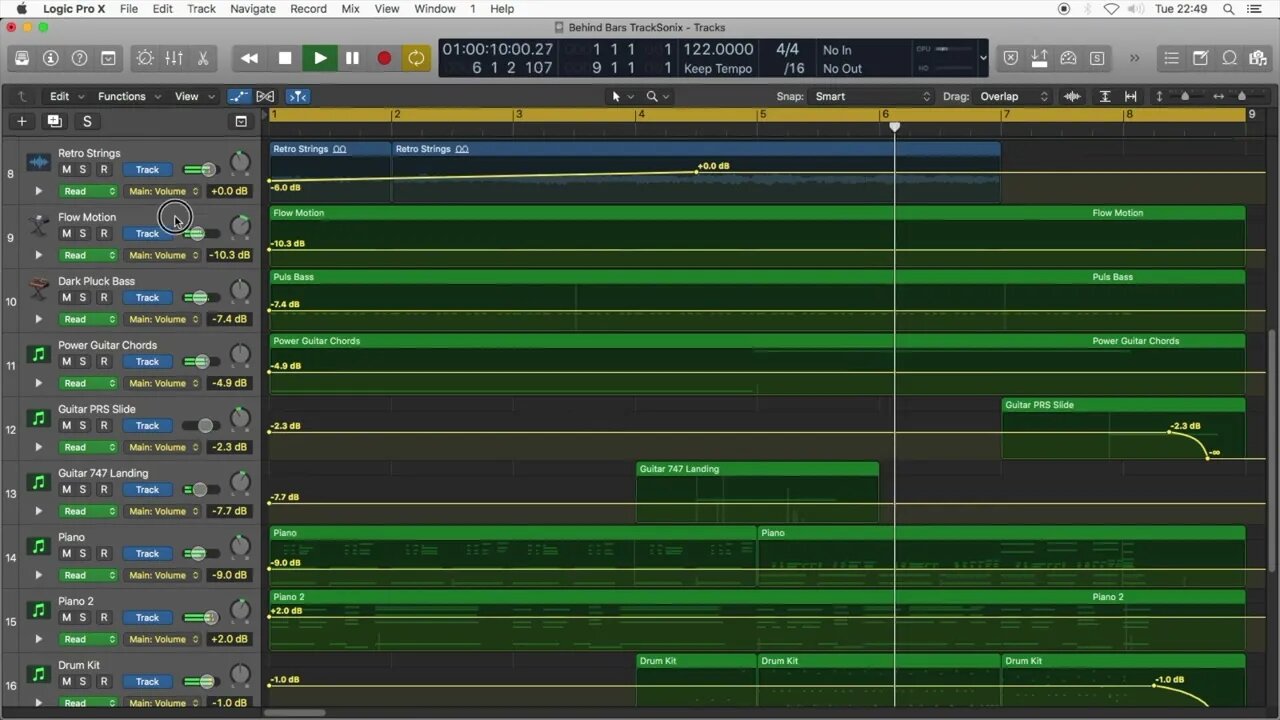
Task: Select the Guitar 747 Landing region
Action: tap(757, 492)
